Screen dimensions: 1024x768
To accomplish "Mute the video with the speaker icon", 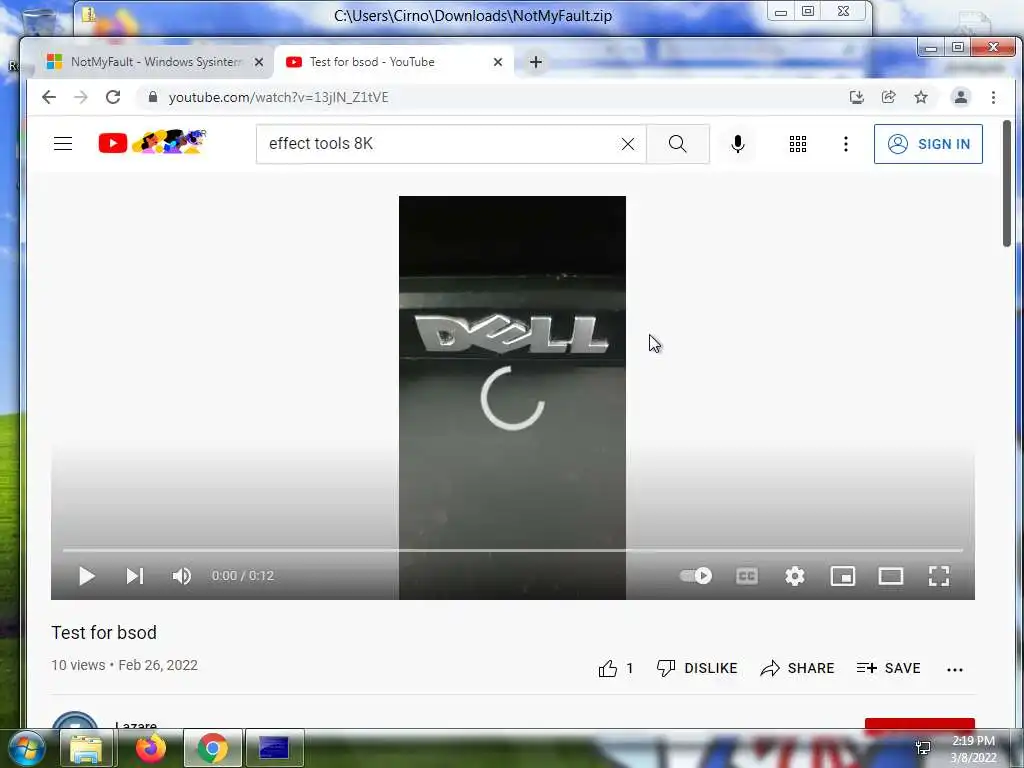I will [x=182, y=576].
